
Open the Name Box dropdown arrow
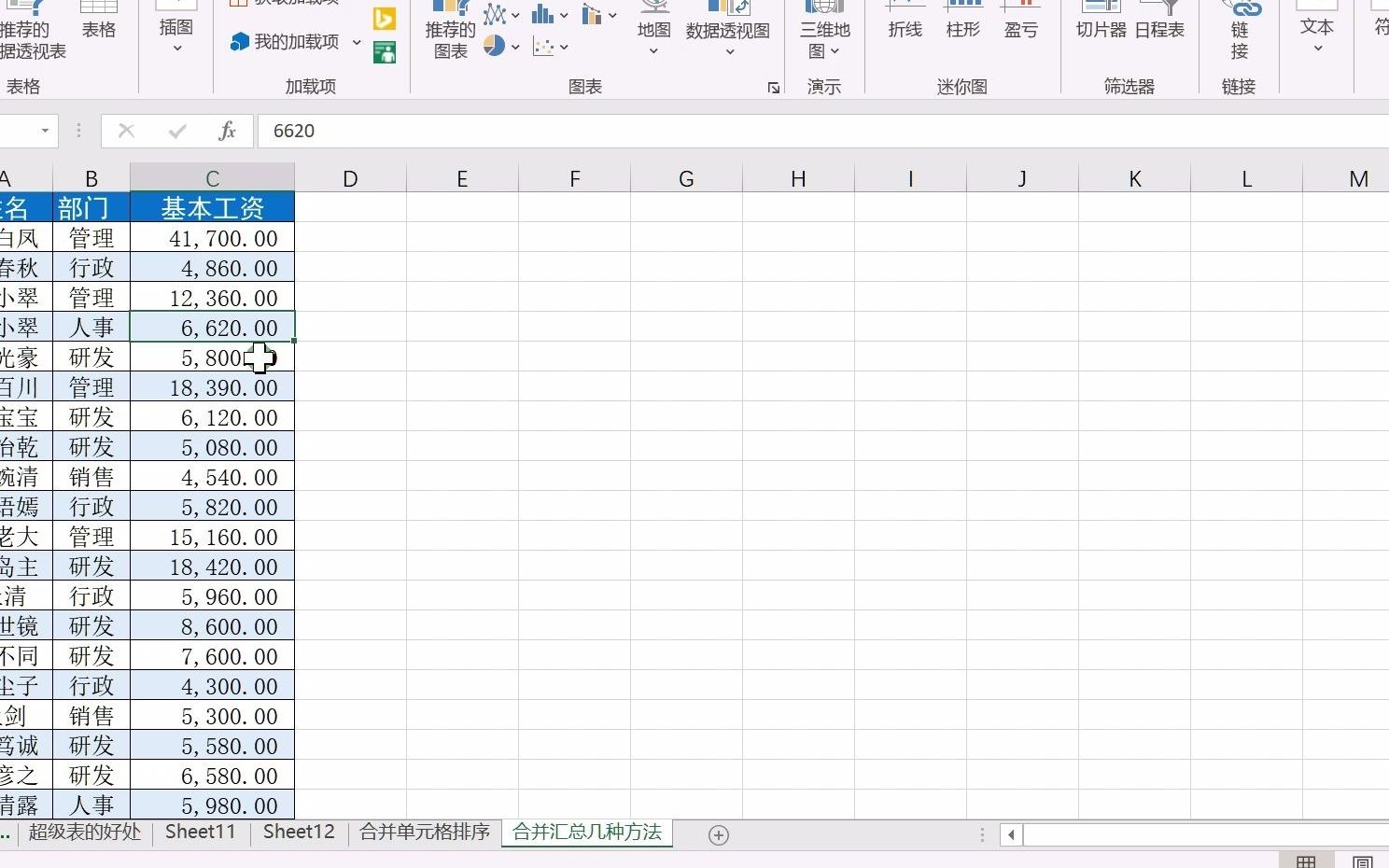tap(45, 131)
